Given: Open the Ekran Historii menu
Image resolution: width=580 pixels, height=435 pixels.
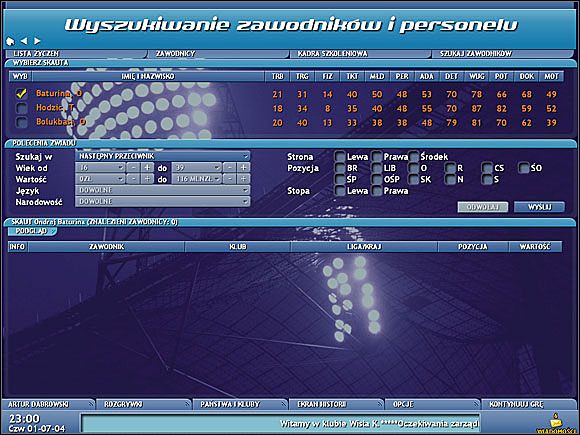Looking at the screenshot, I should pyautogui.click(x=336, y=404).
